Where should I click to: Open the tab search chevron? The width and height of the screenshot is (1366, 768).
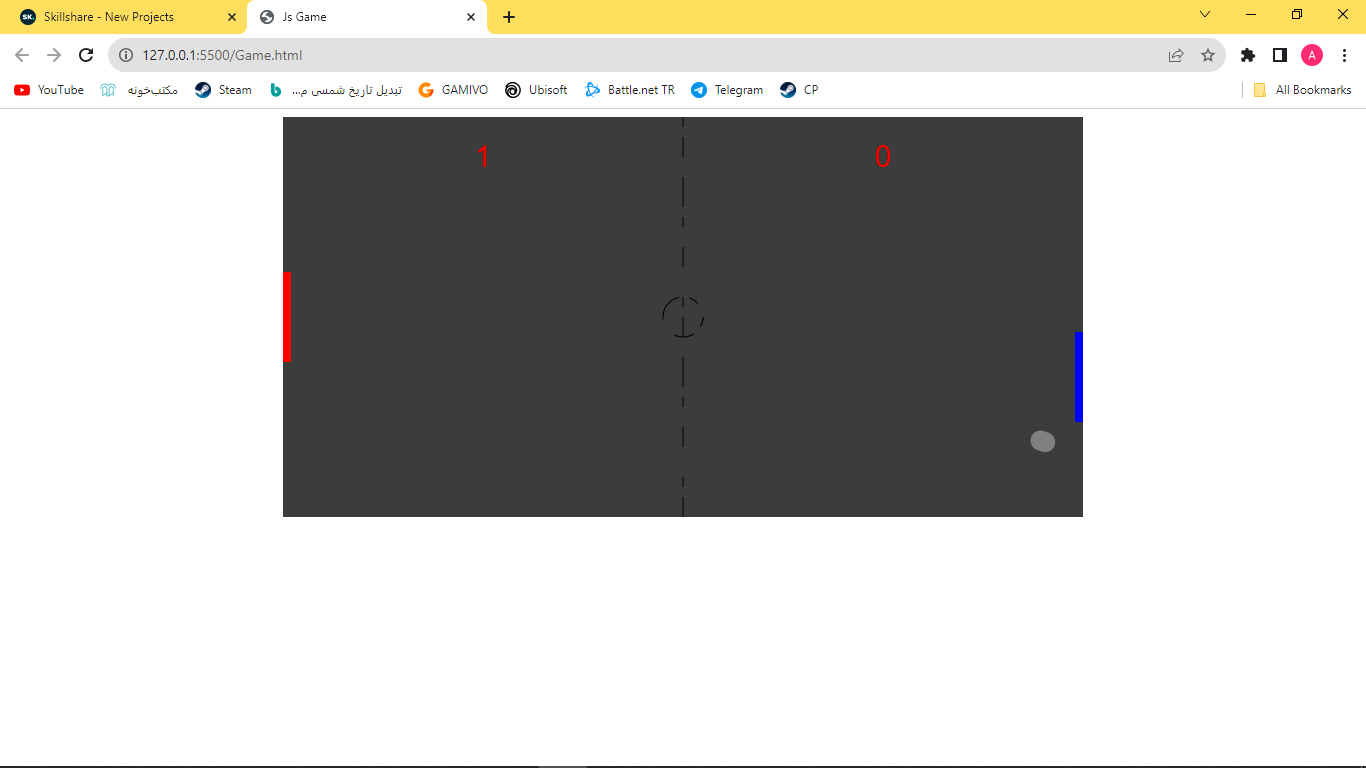1205,14
